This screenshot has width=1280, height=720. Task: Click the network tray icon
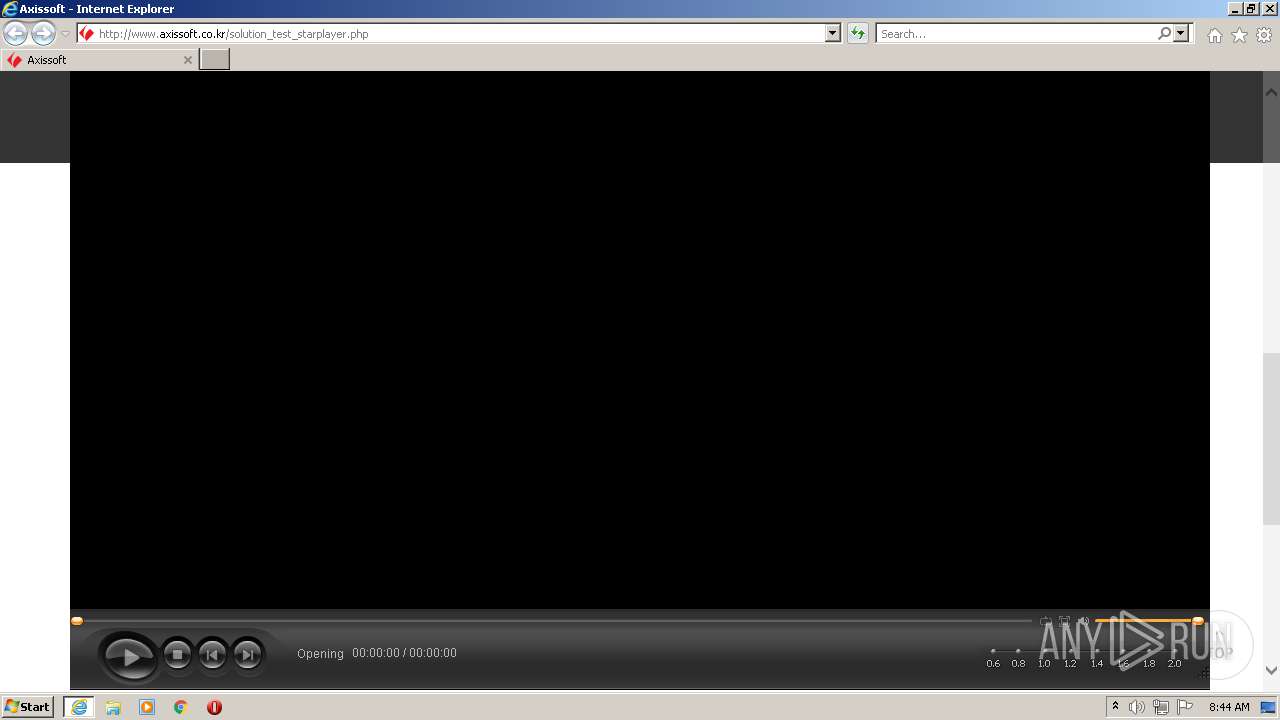tap(1161, 707)
